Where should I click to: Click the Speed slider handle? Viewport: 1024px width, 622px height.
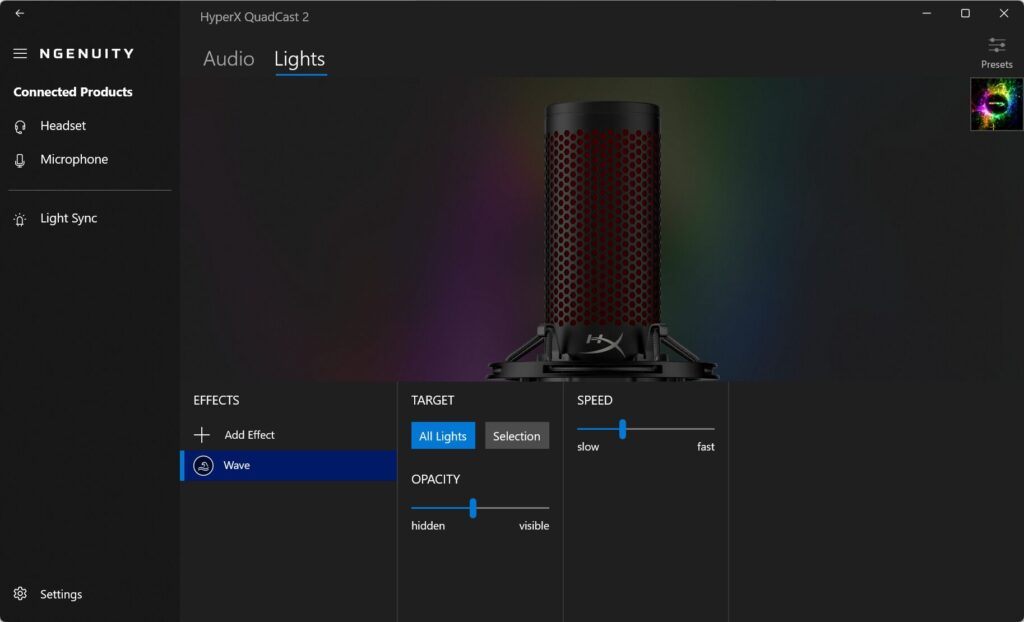pos(622,429)
